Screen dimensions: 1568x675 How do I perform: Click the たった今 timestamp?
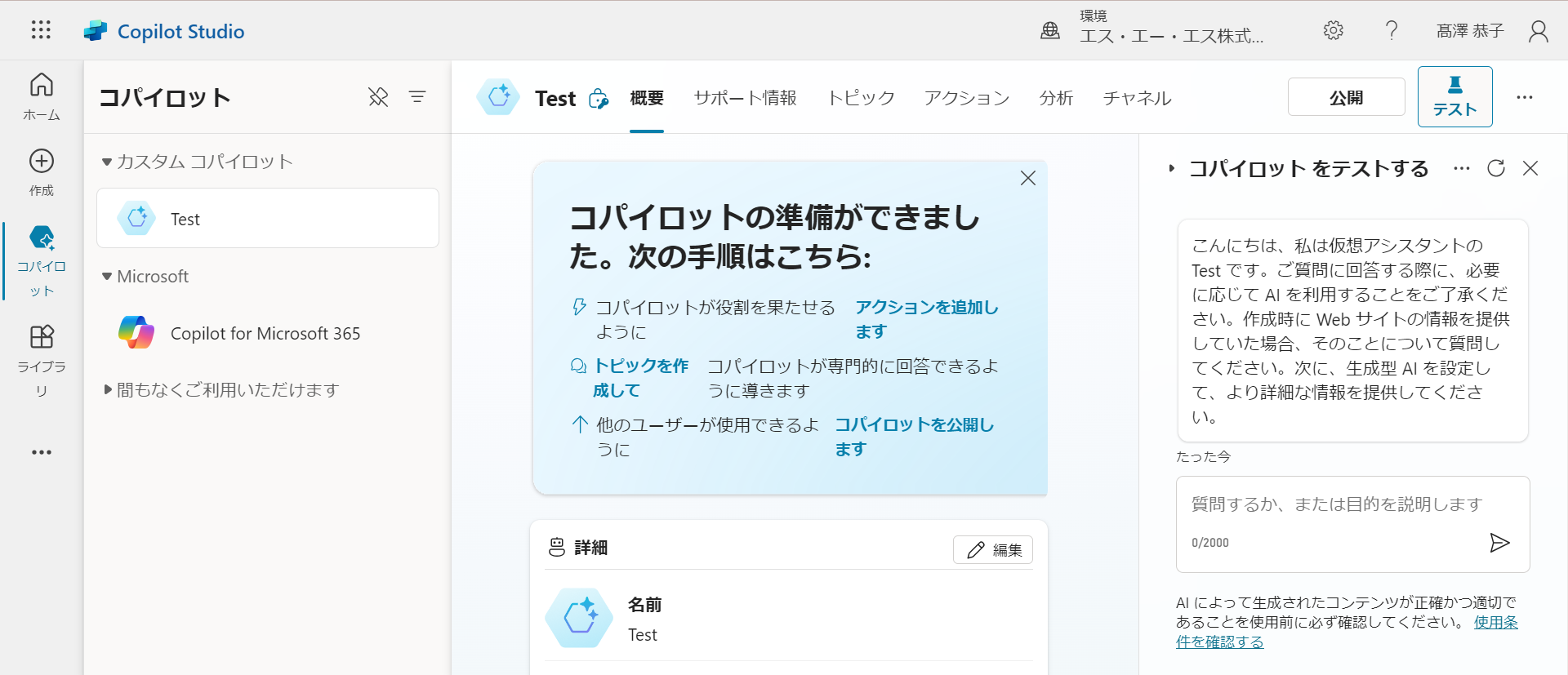(1203, 457)
